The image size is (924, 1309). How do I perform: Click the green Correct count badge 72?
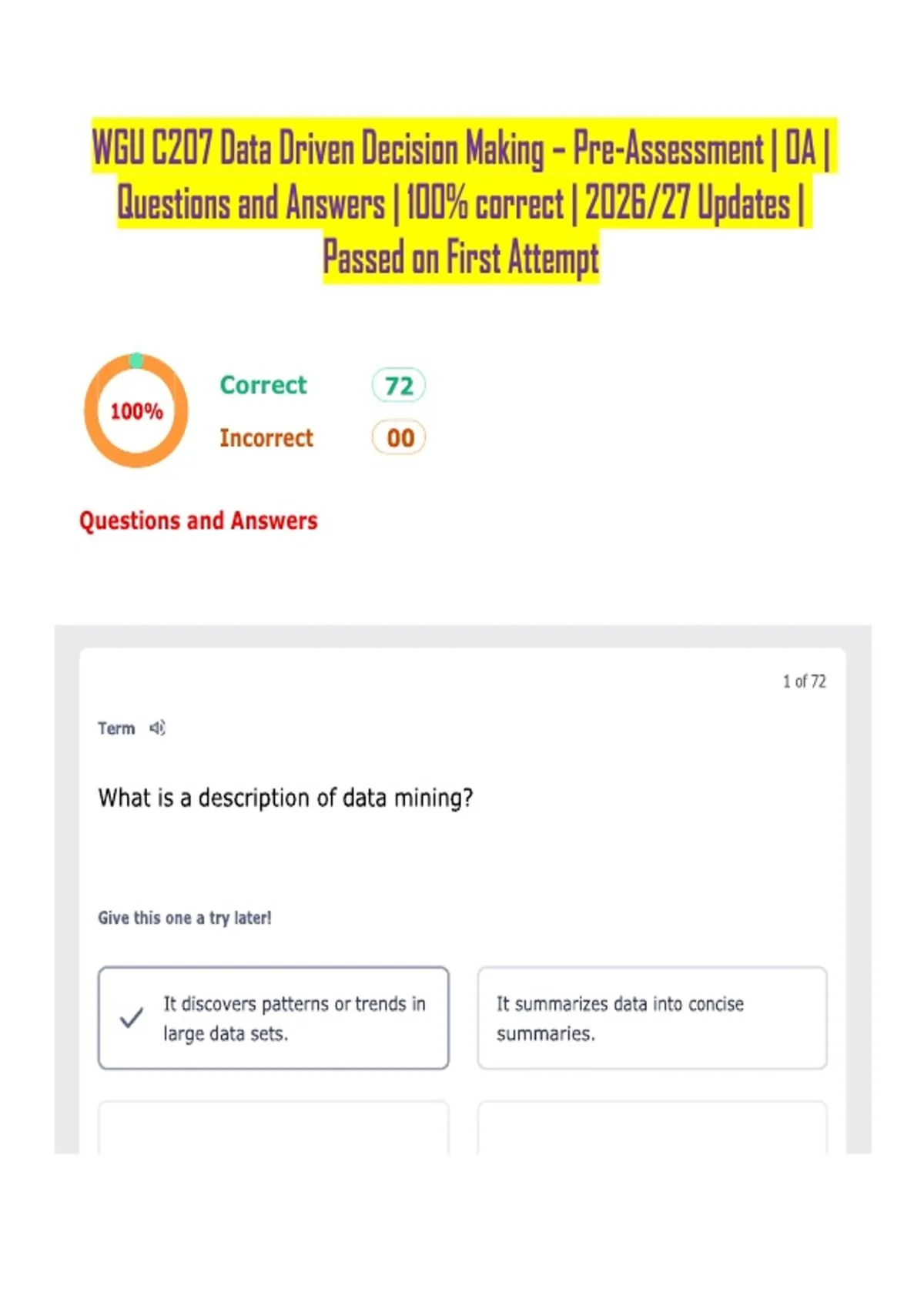click(x=399, y=385)
